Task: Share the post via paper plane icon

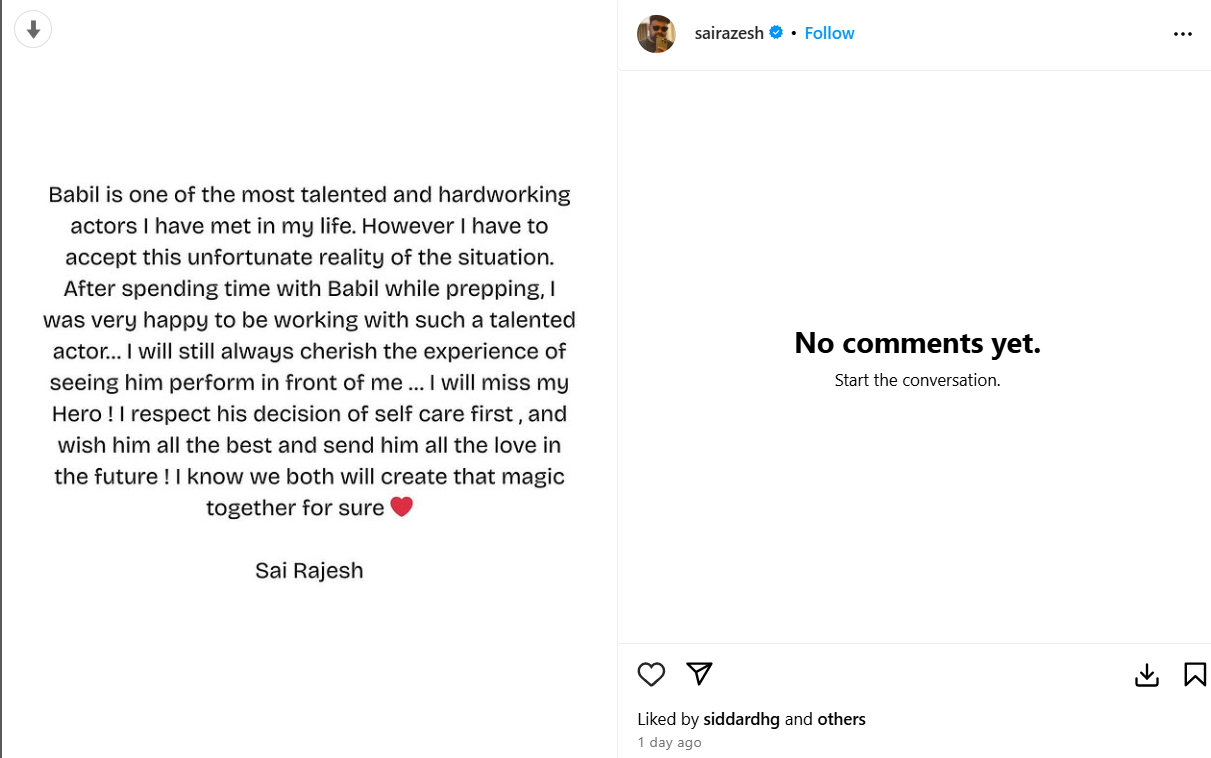Action: 699,674
